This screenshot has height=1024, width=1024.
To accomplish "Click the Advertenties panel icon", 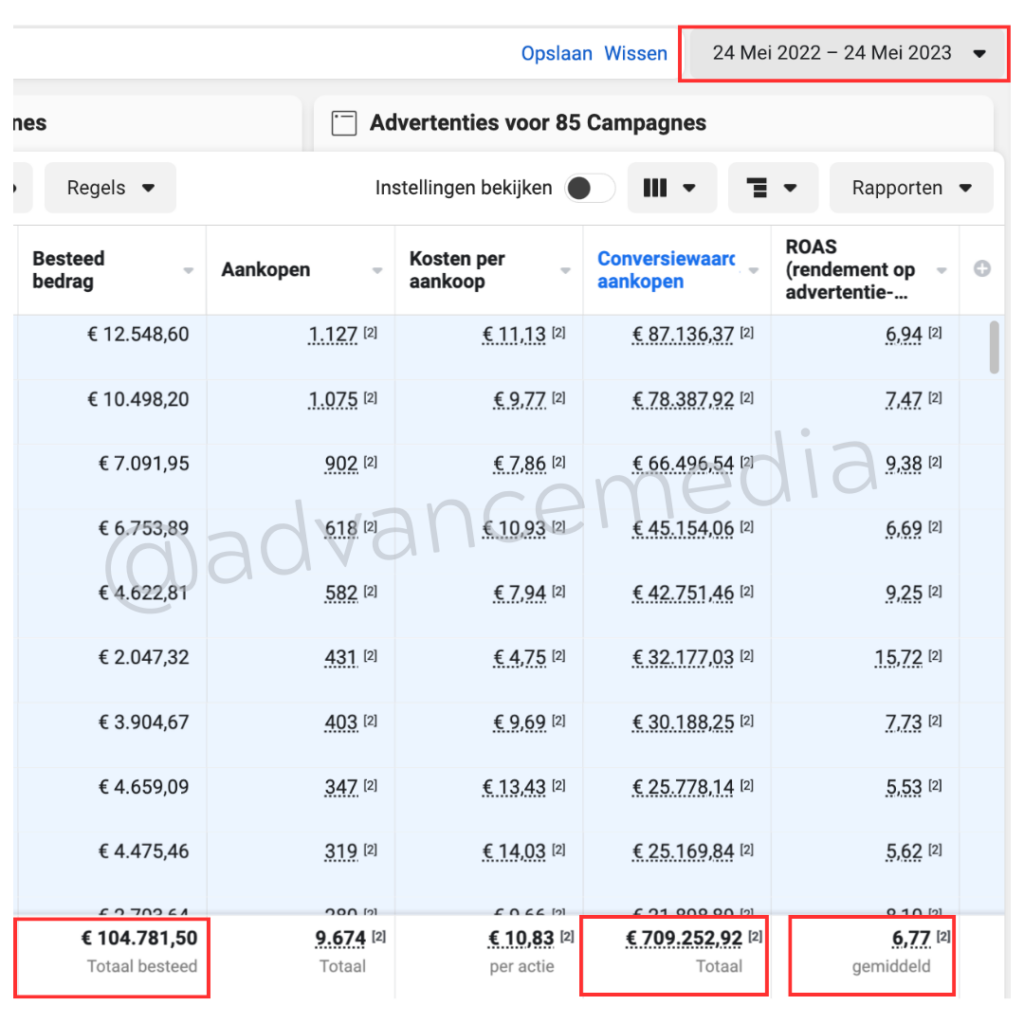I will [x=344, y=123].
